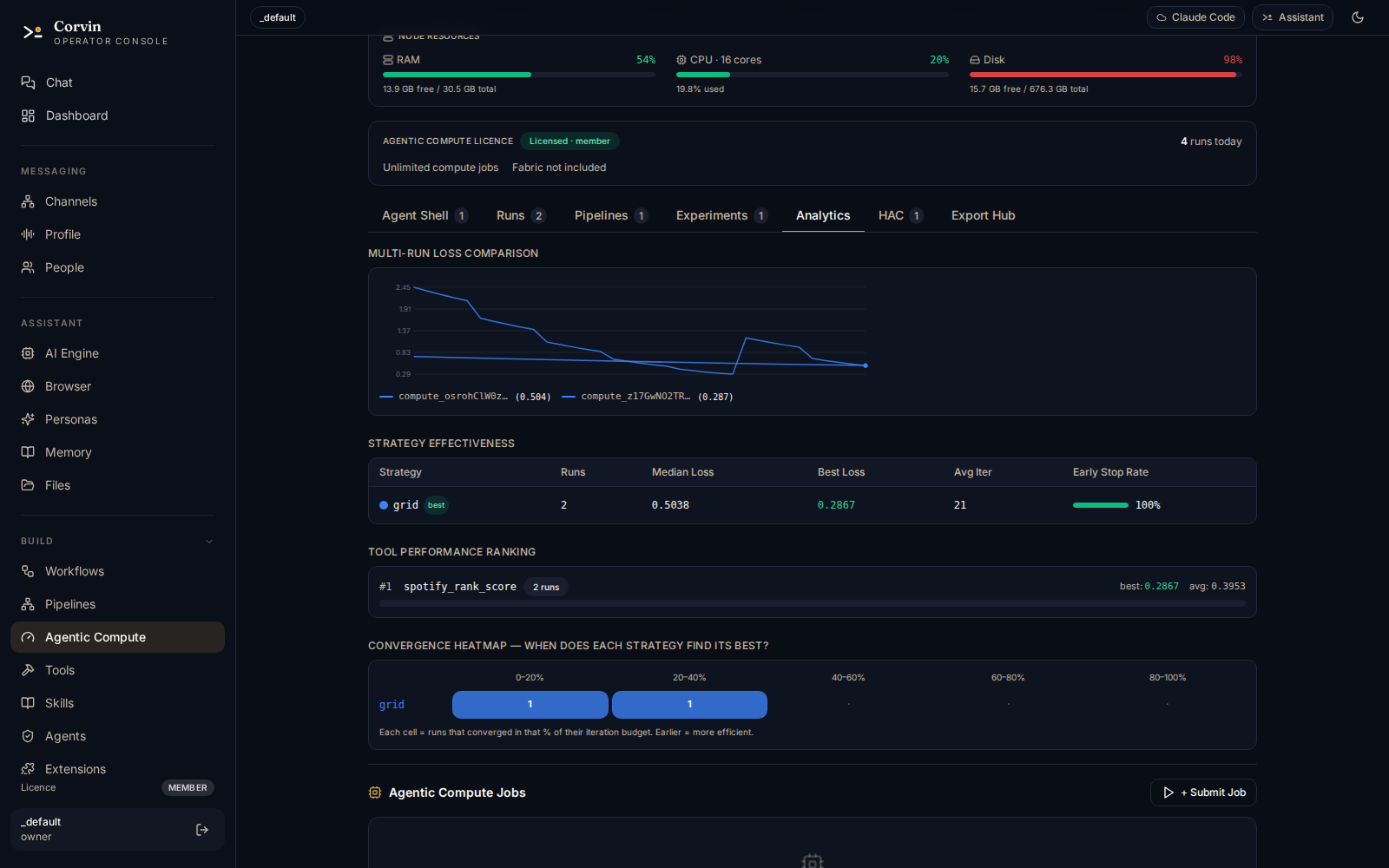
Task: Click the + Submit Job button
Action: 1203,792
